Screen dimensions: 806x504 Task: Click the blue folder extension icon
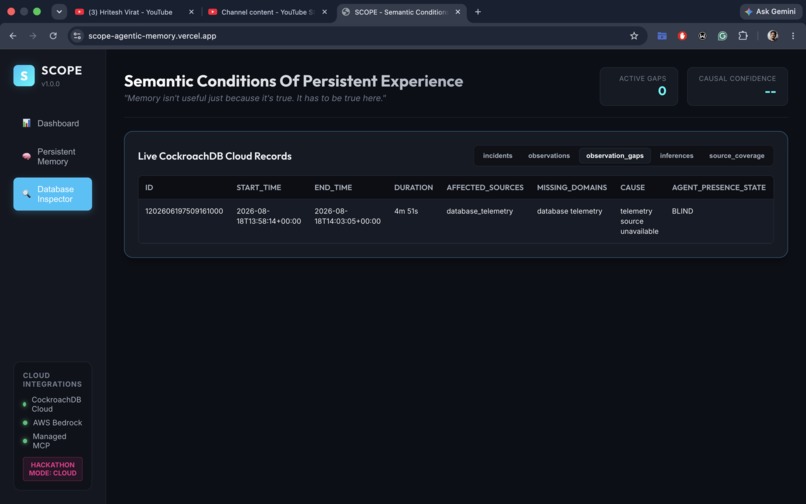coord(662,36)
